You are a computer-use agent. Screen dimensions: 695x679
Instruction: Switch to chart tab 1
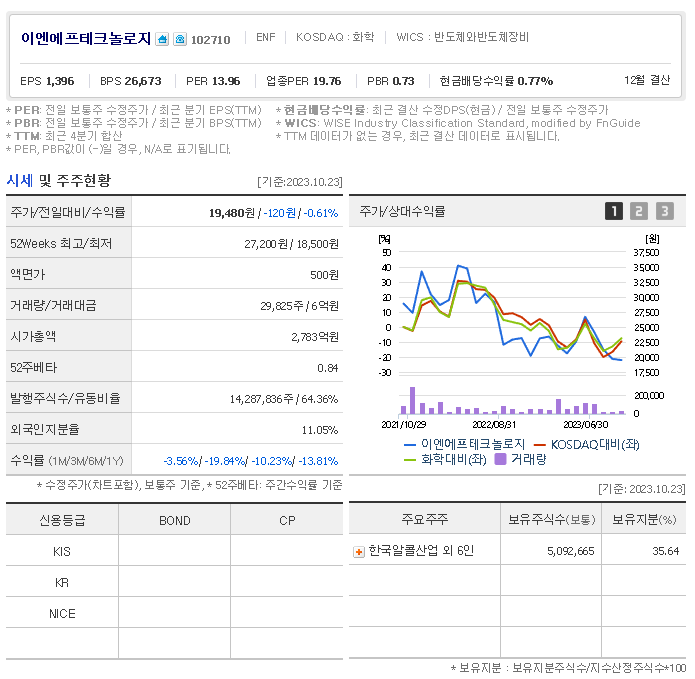tap(613, 211)
